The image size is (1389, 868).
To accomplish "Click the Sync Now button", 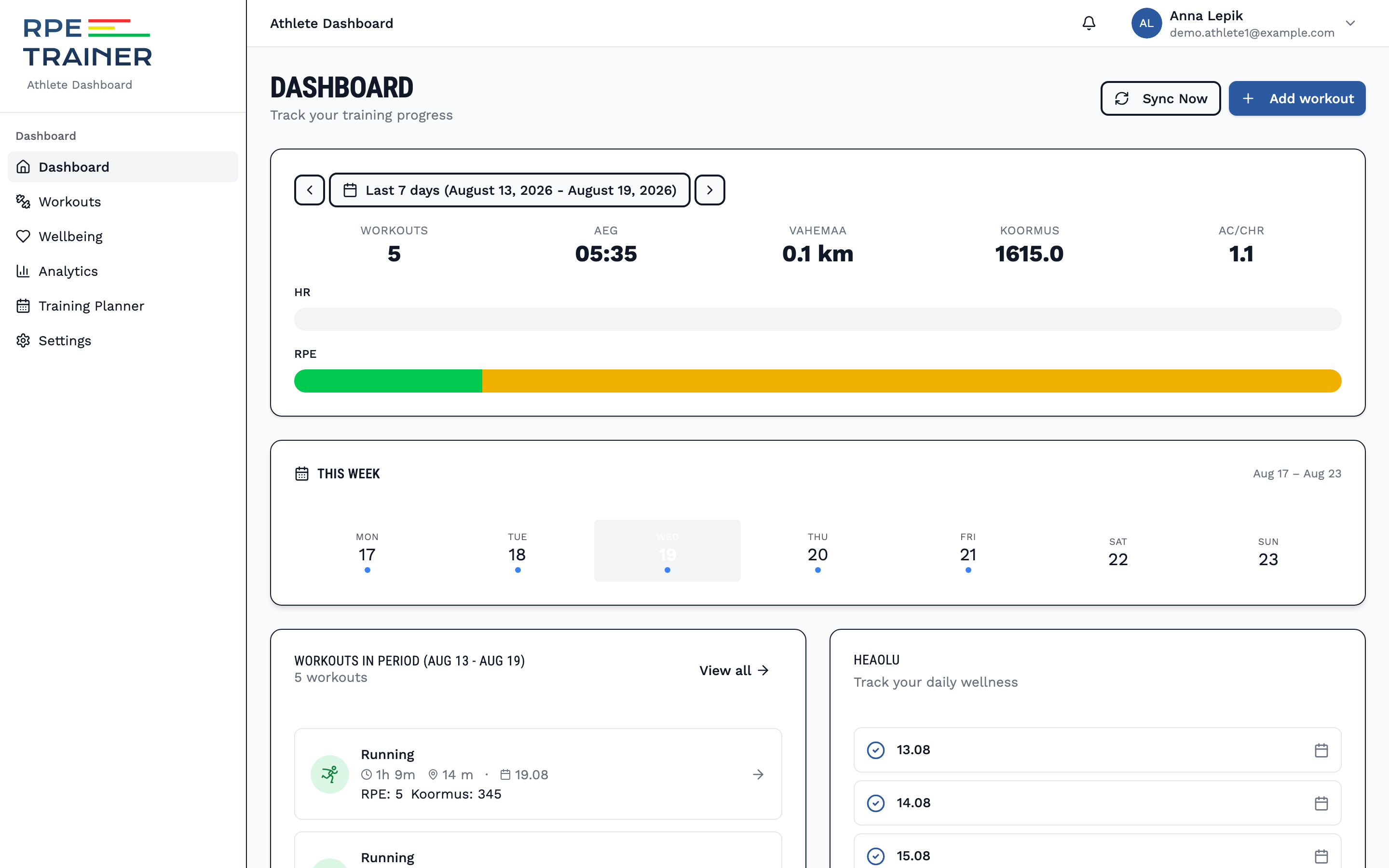I will click(1160, 99).
